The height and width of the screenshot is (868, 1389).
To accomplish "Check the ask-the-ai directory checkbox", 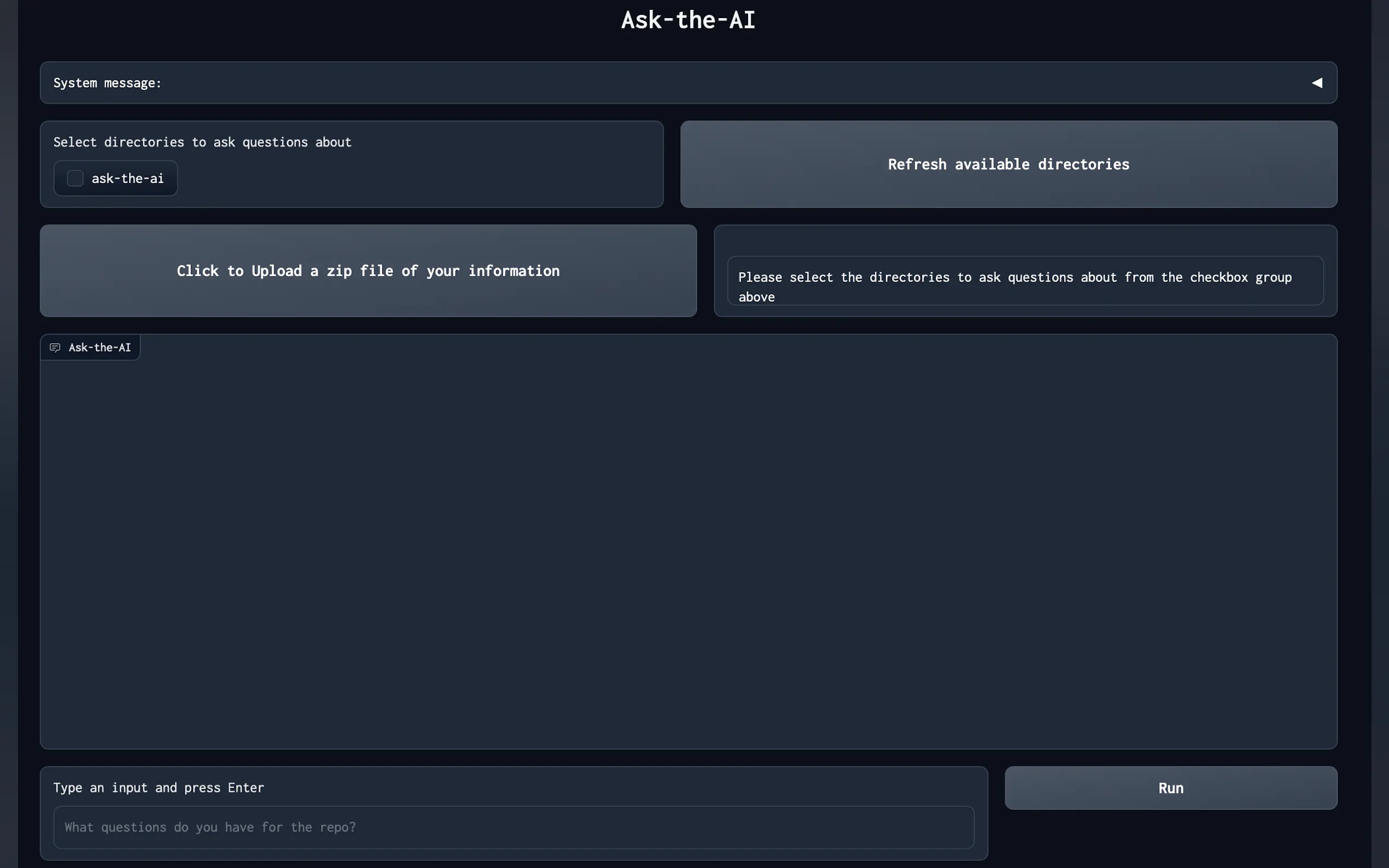I will pyautogui.click(x=75, y=179).
